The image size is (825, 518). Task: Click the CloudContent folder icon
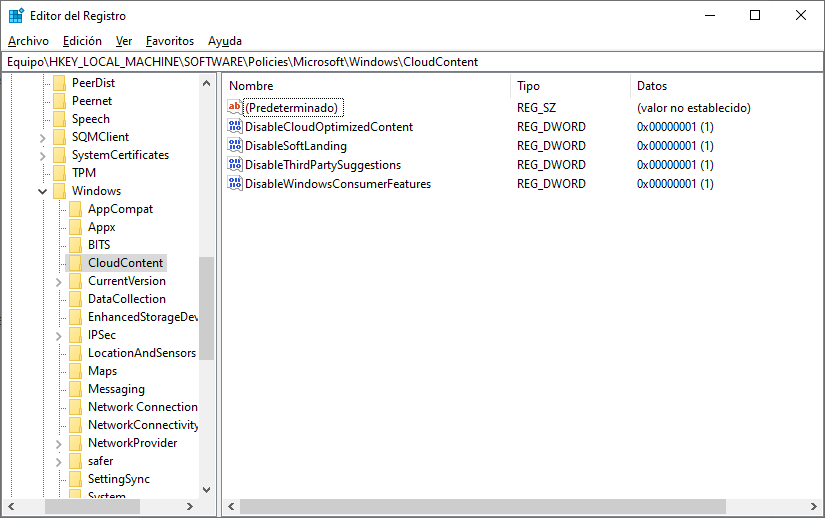tap(75, 263)
